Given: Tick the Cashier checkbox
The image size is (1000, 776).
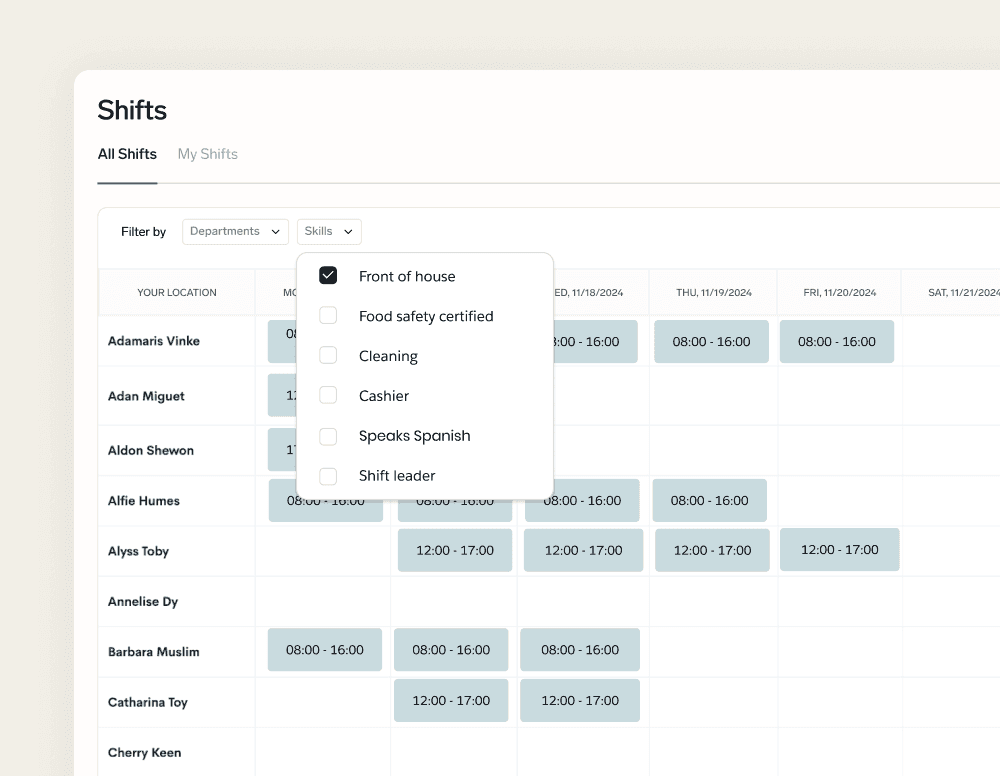Looking at the screenshot, I should click(x=328, y=395).
